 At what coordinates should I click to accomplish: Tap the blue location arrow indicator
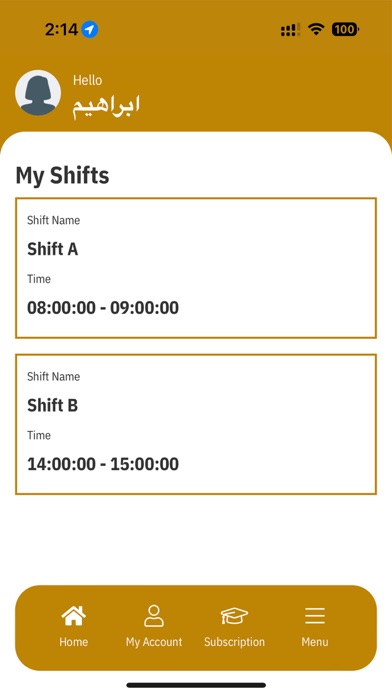click(90, 30)
